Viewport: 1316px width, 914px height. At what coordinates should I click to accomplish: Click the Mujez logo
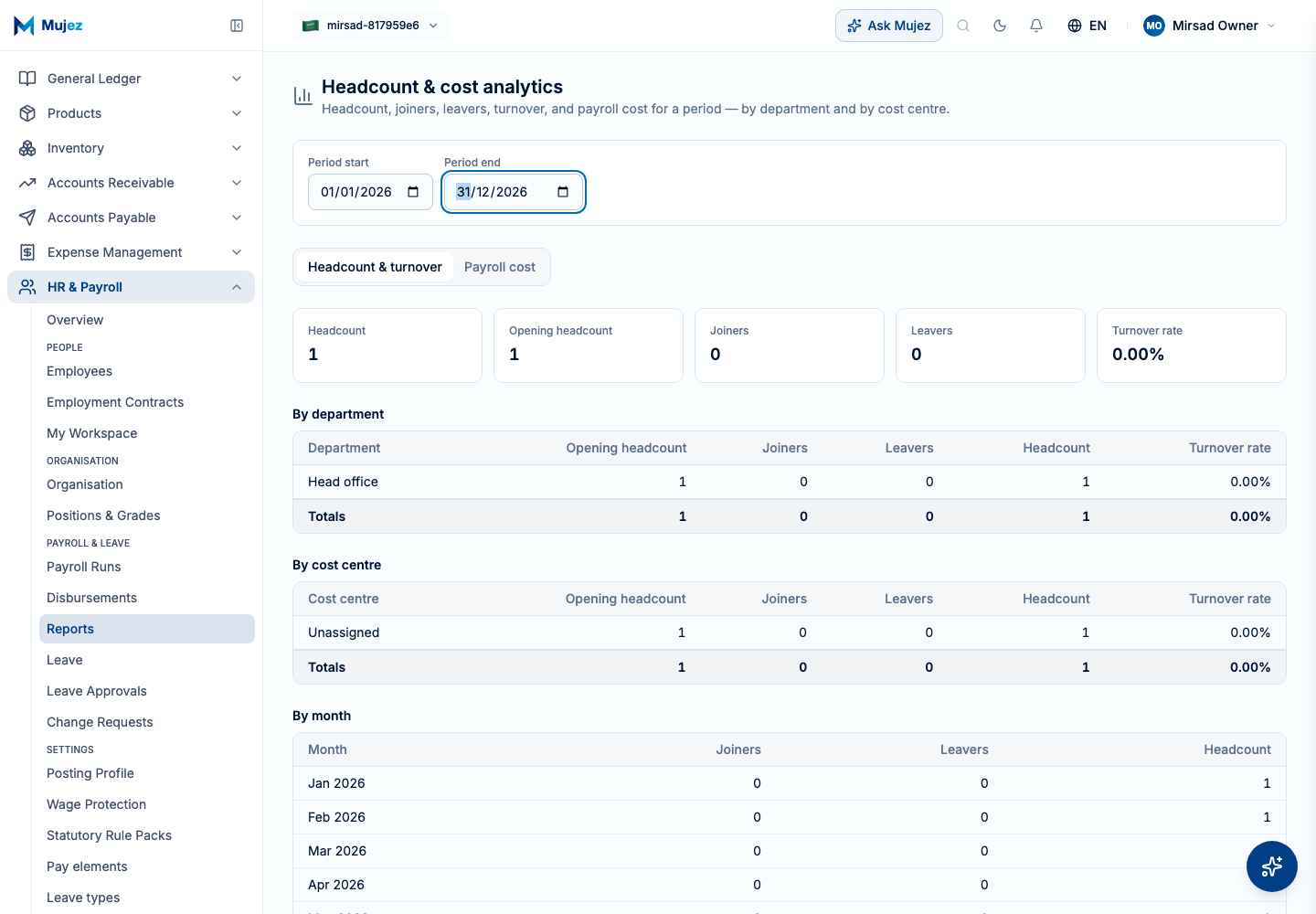[48, 26]
